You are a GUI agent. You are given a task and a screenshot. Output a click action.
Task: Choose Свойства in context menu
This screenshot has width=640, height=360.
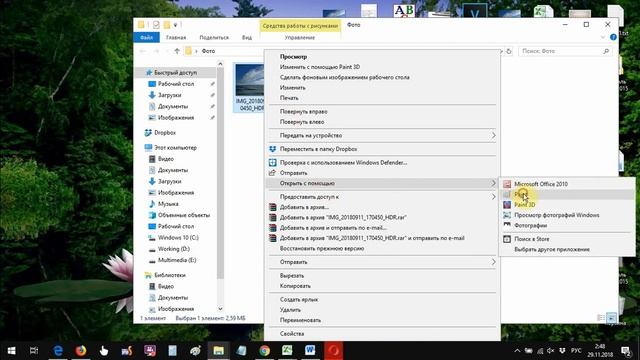coord(292,334)
